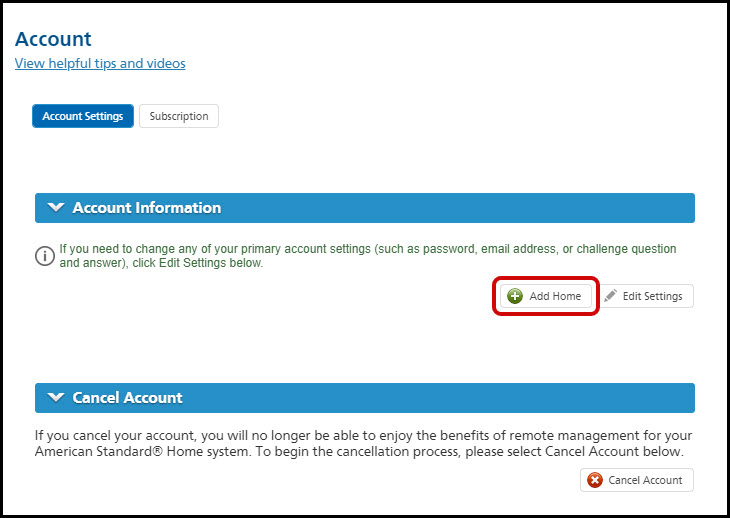Viewport: 730px width, 518px height.
Task: Collapse Account Information using its chevron arrow
Action: pos(56,207)
